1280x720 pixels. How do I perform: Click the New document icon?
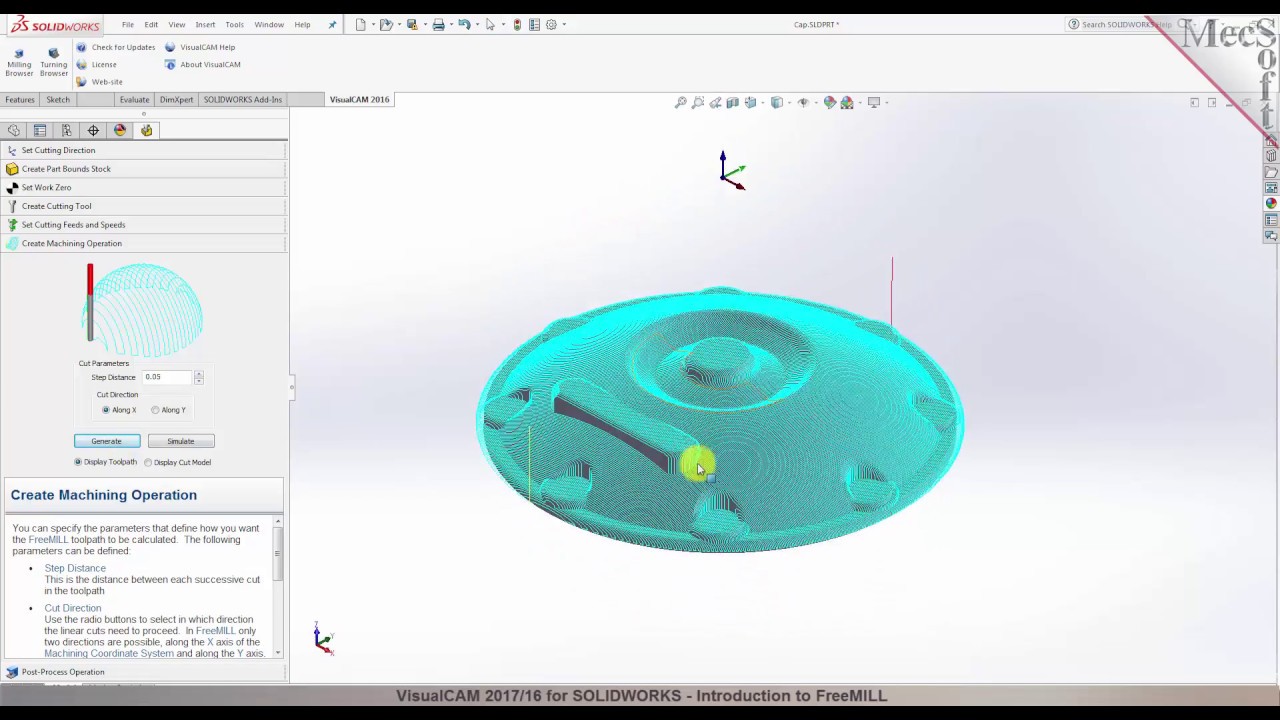point(361,24)
